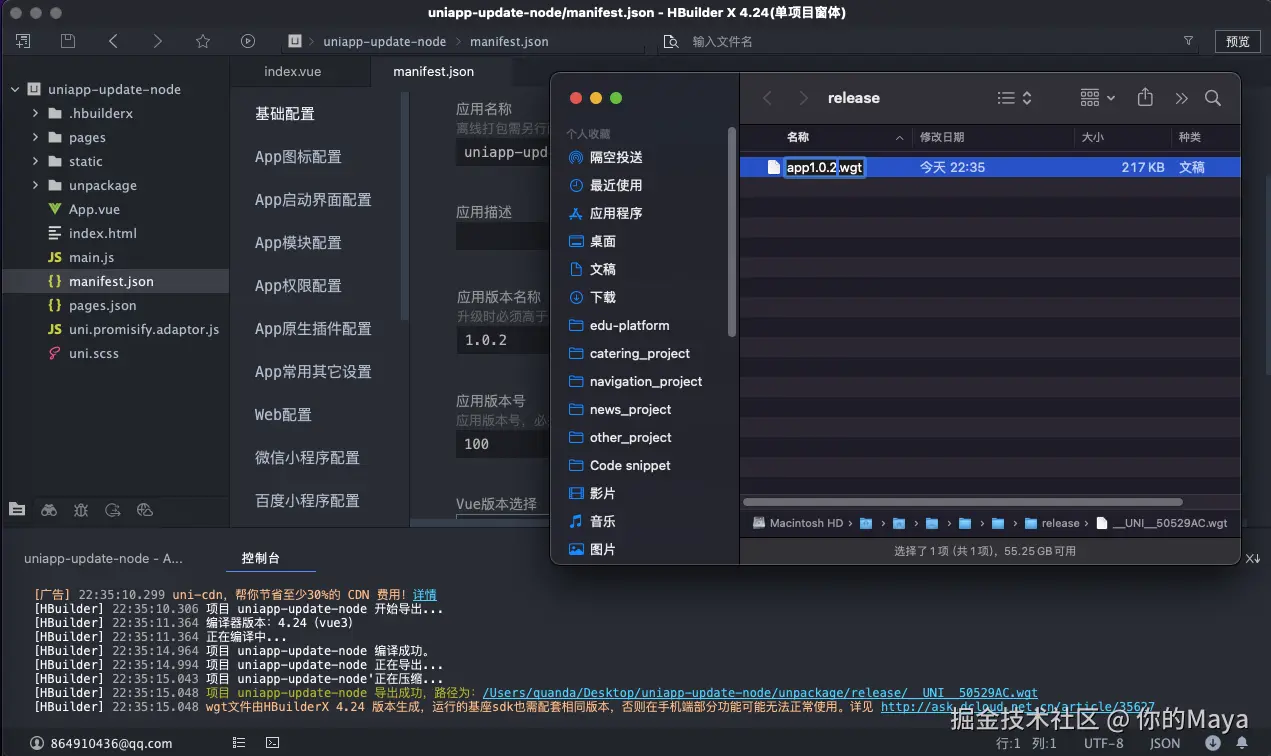The width and height of the screenshot is (1271, 756).
Task: Click the 应用版本号 field showing 100
Action: pyautogui.click(x=503, y=443)
